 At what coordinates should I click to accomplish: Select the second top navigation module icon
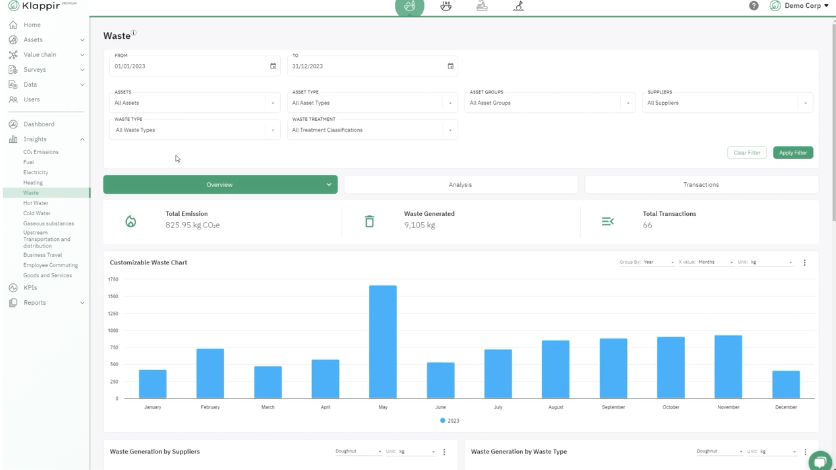click(449, 6)
